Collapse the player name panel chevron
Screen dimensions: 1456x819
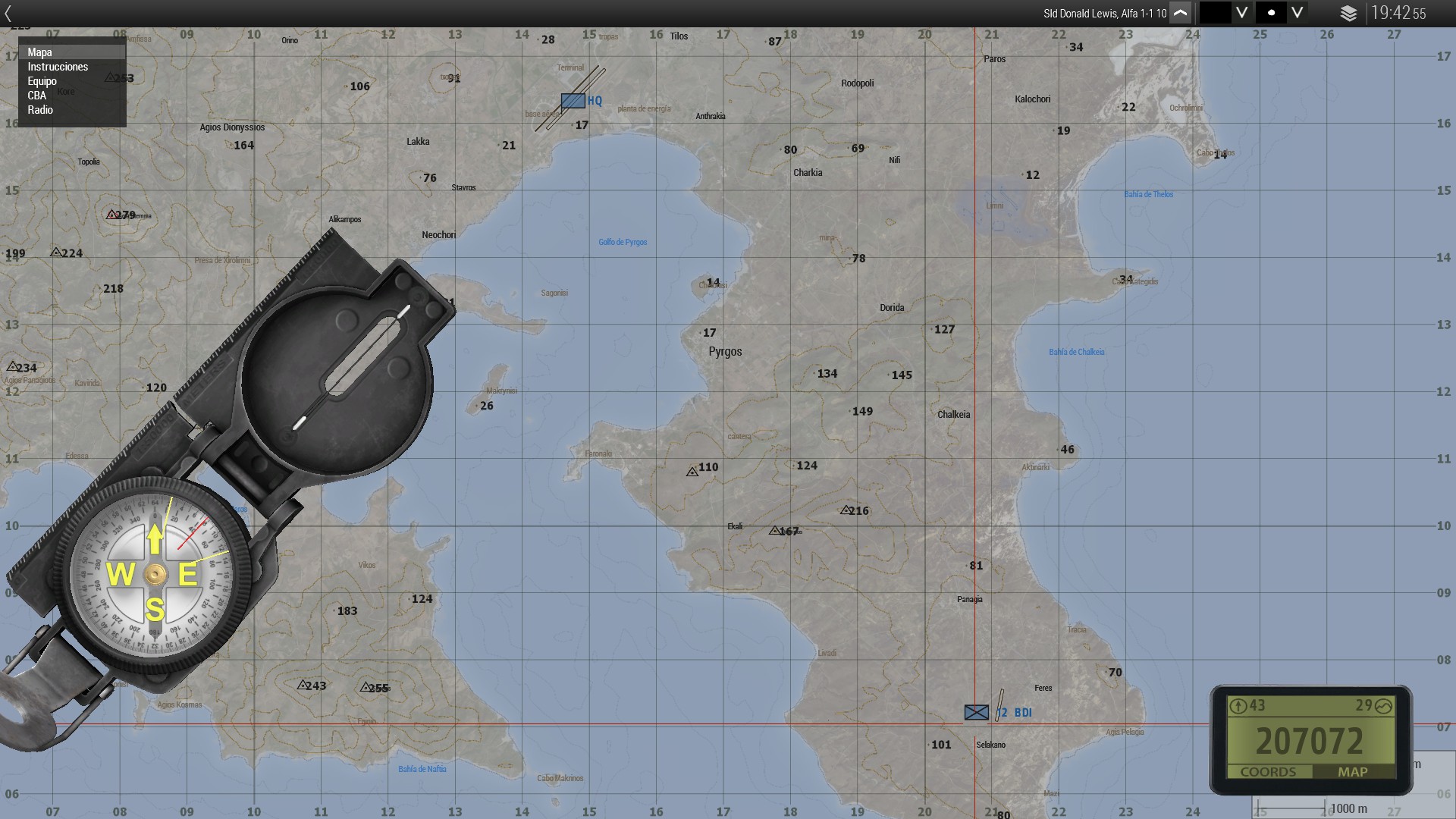pos(1180,13)
